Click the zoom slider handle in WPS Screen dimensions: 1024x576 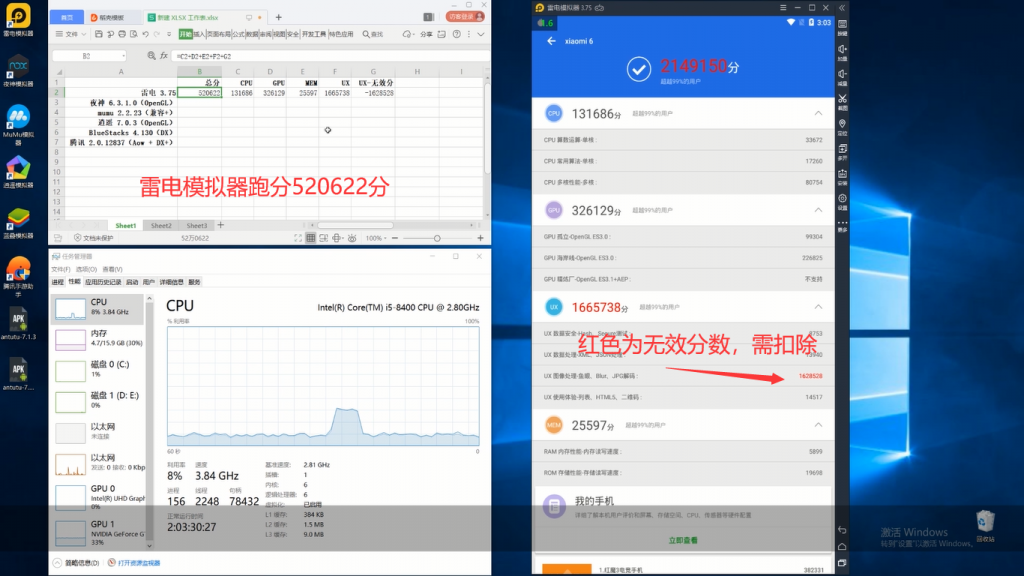point(437,238)
